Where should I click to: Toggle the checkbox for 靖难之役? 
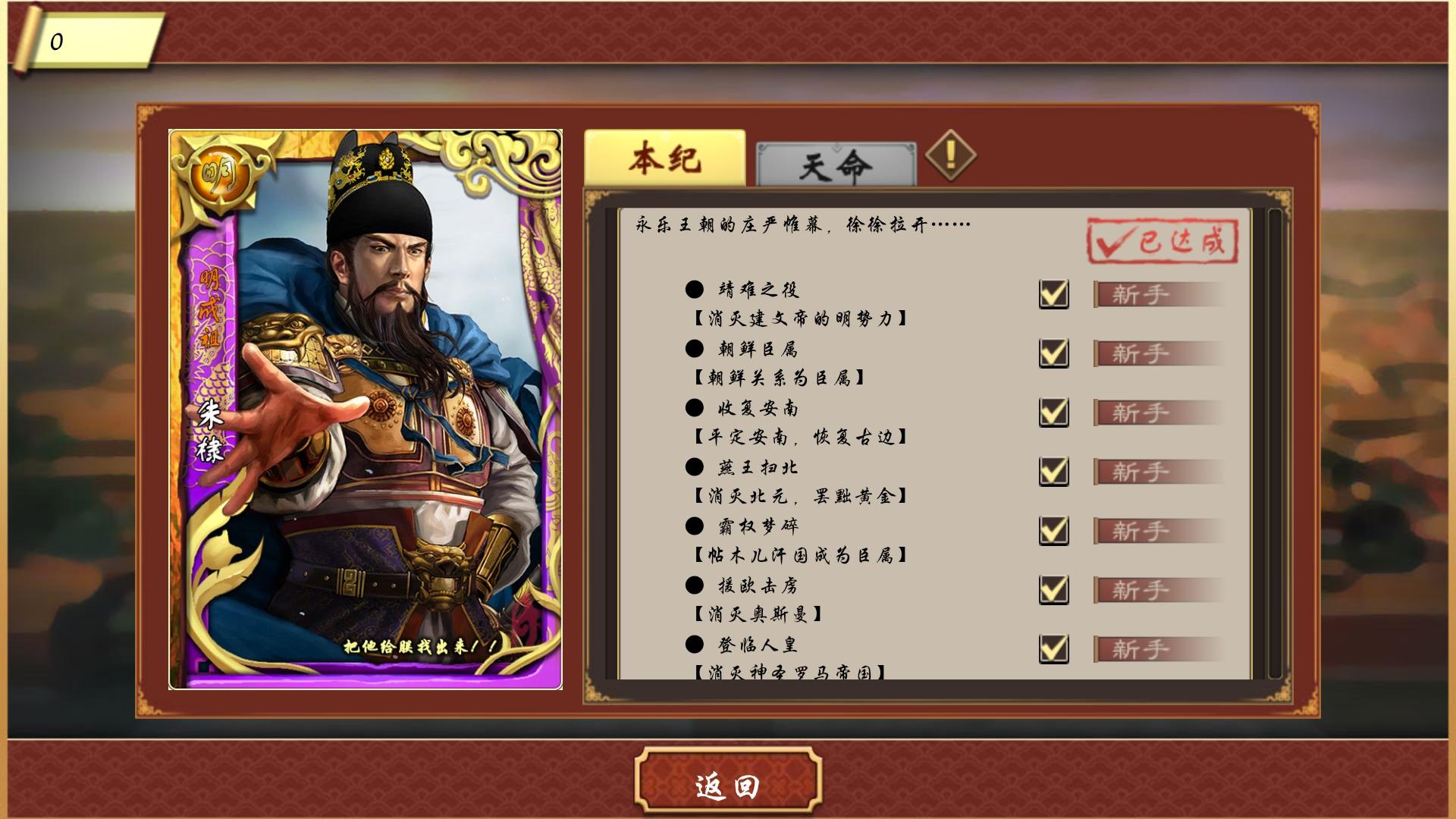(1053, 294)
